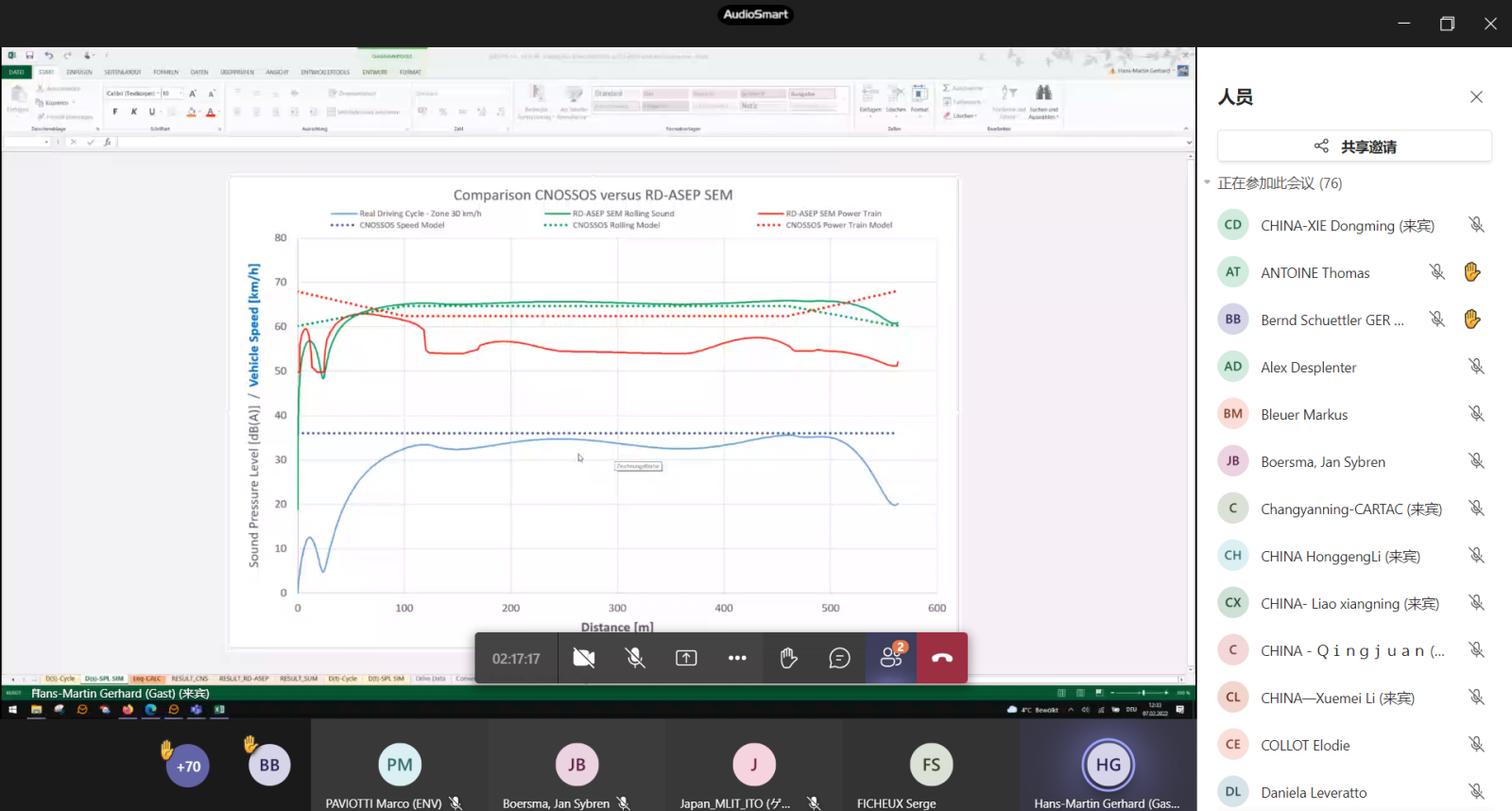Viewport: 1512px width, 811px height.
Task: Close the 人员 participants panel
Action: tap(1476, 97)
